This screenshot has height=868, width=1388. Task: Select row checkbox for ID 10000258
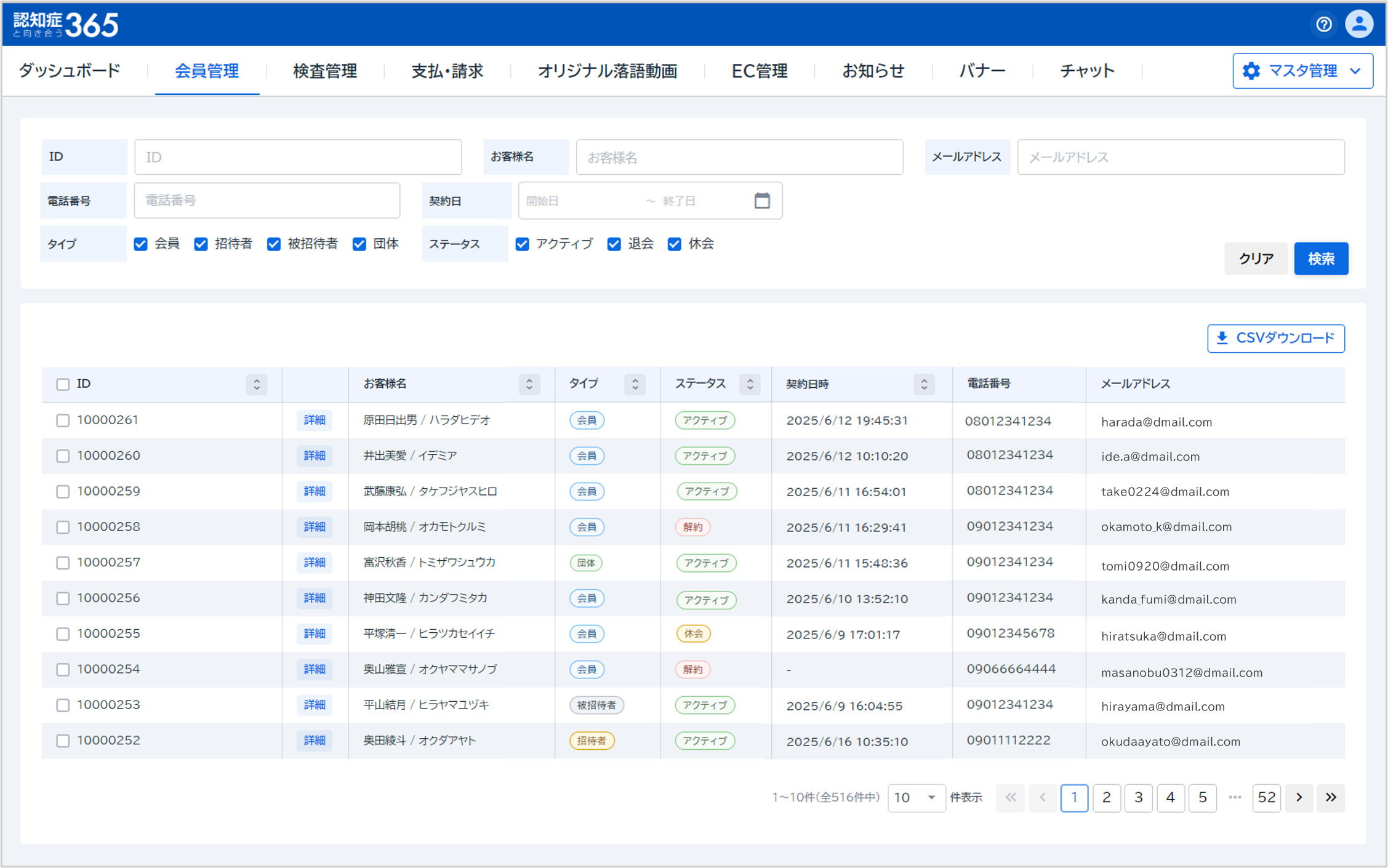(63, 527)
